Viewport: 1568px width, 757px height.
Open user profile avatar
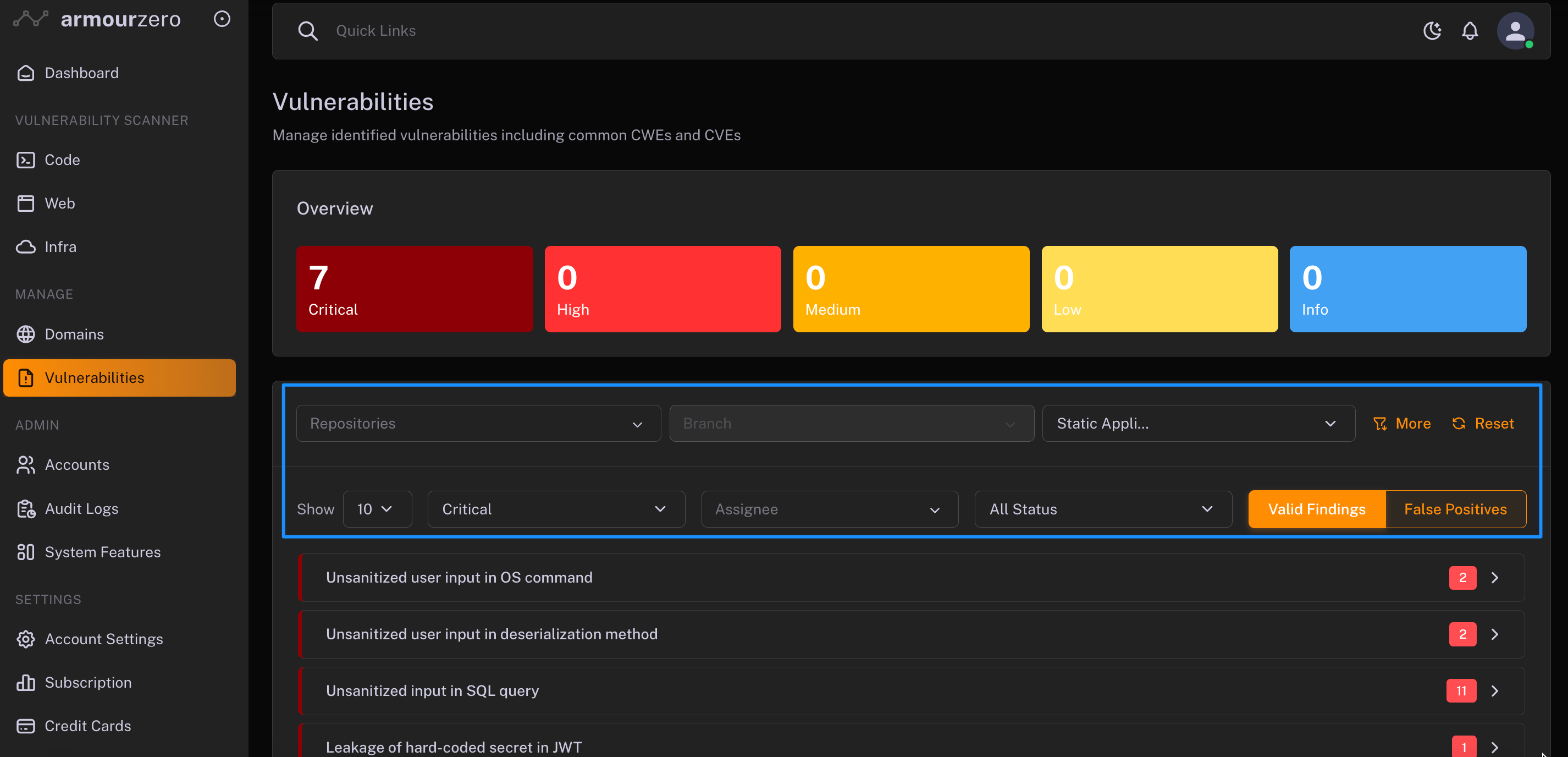pos(1515,30)
